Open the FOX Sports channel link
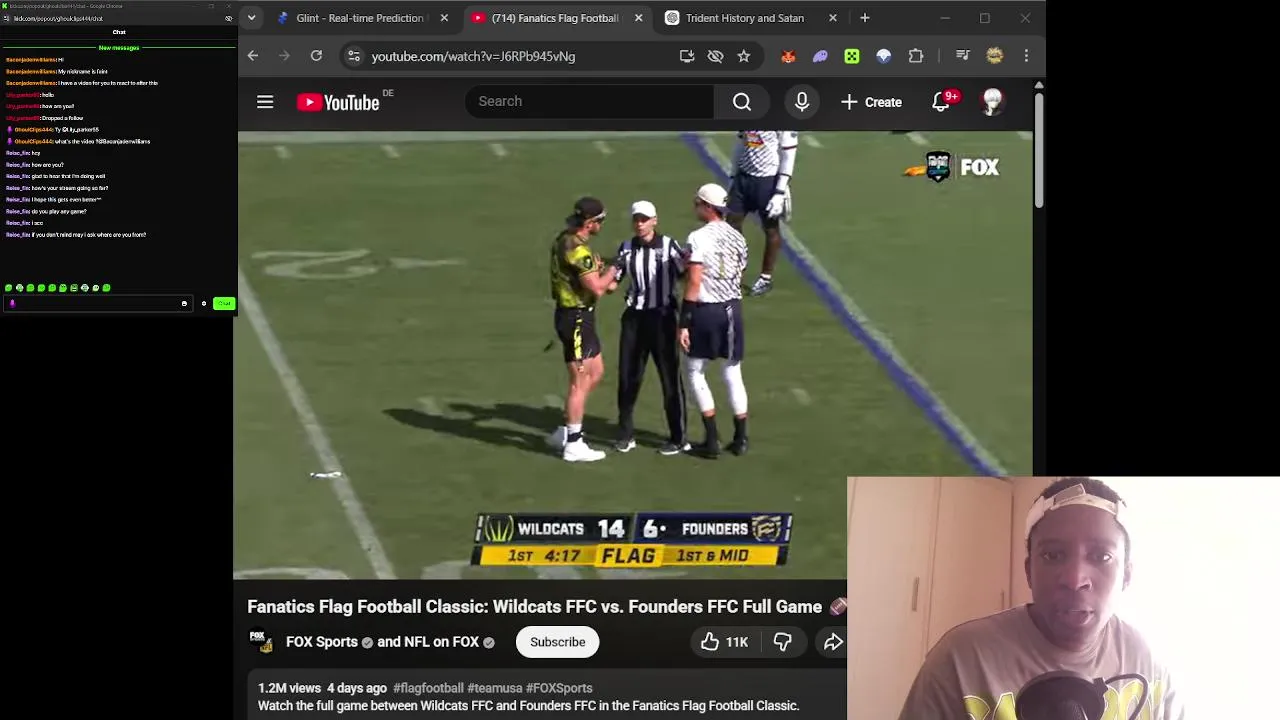The height and width of the screenshot is (720, 1280). pos(321,642)
